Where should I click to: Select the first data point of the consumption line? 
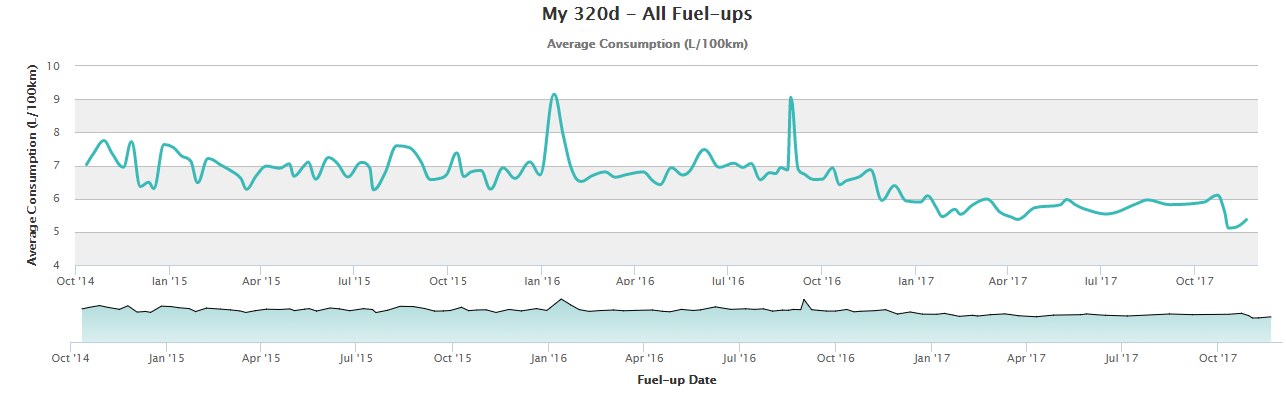click(x=87, y=164)
